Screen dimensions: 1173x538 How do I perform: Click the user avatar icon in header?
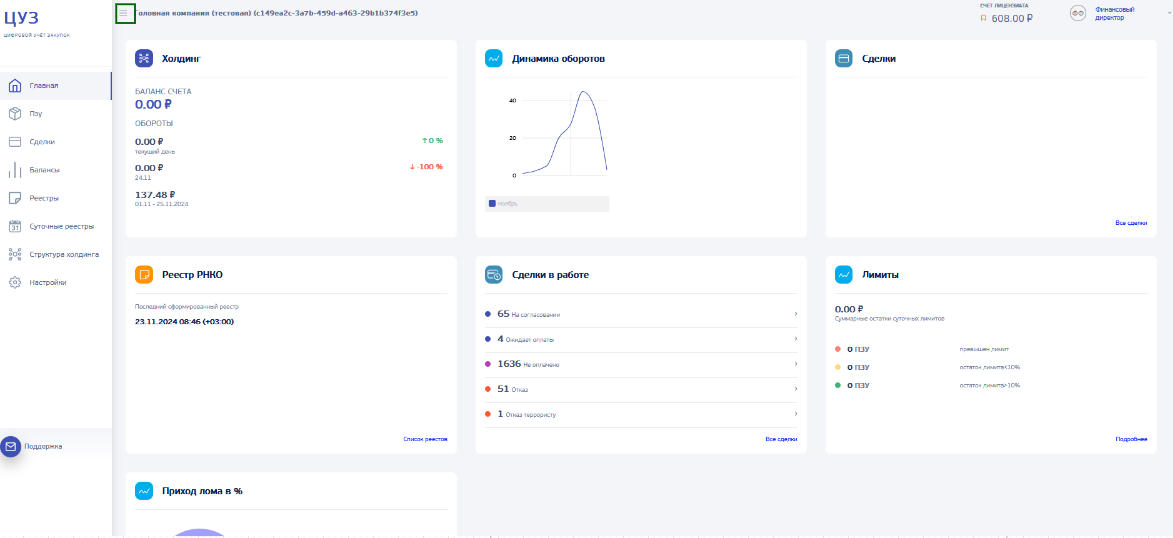(1078, 13)
